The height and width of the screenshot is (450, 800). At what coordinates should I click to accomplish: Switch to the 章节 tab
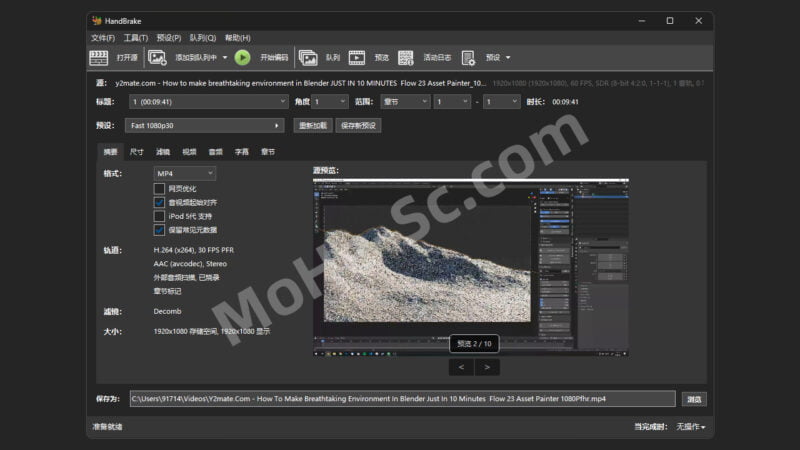(x=268, y=152)
